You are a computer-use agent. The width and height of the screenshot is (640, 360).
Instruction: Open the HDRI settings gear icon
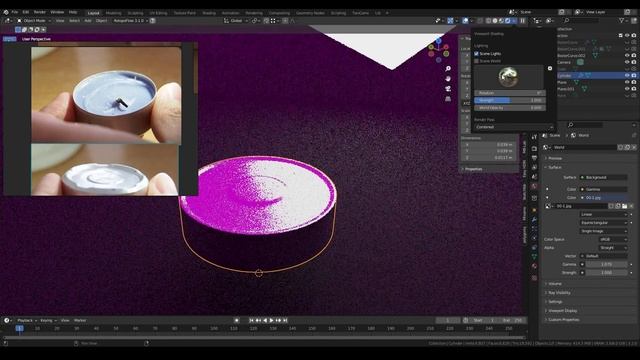[x=550, y=68]
